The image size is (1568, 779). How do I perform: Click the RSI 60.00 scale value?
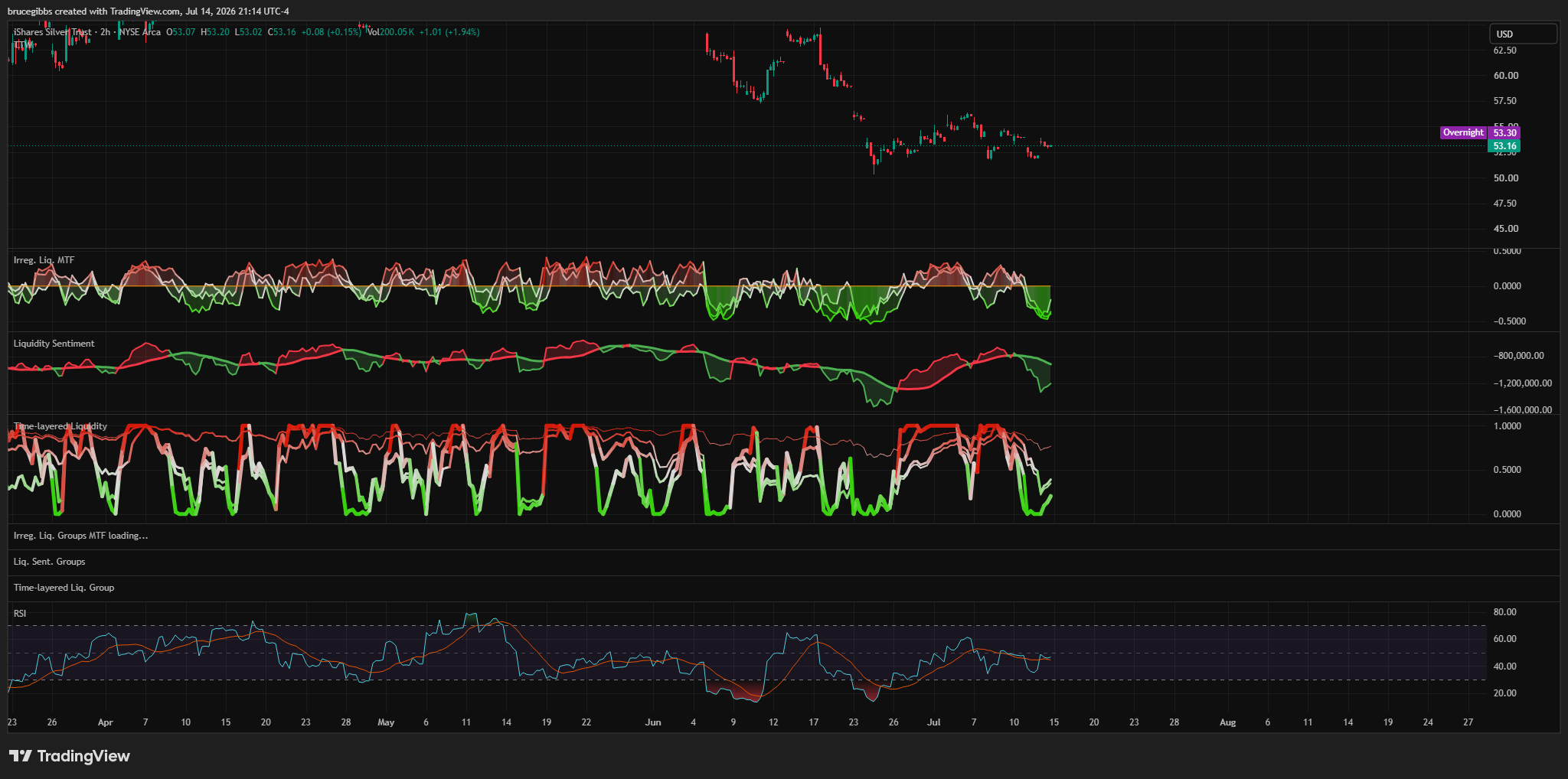1505,639
